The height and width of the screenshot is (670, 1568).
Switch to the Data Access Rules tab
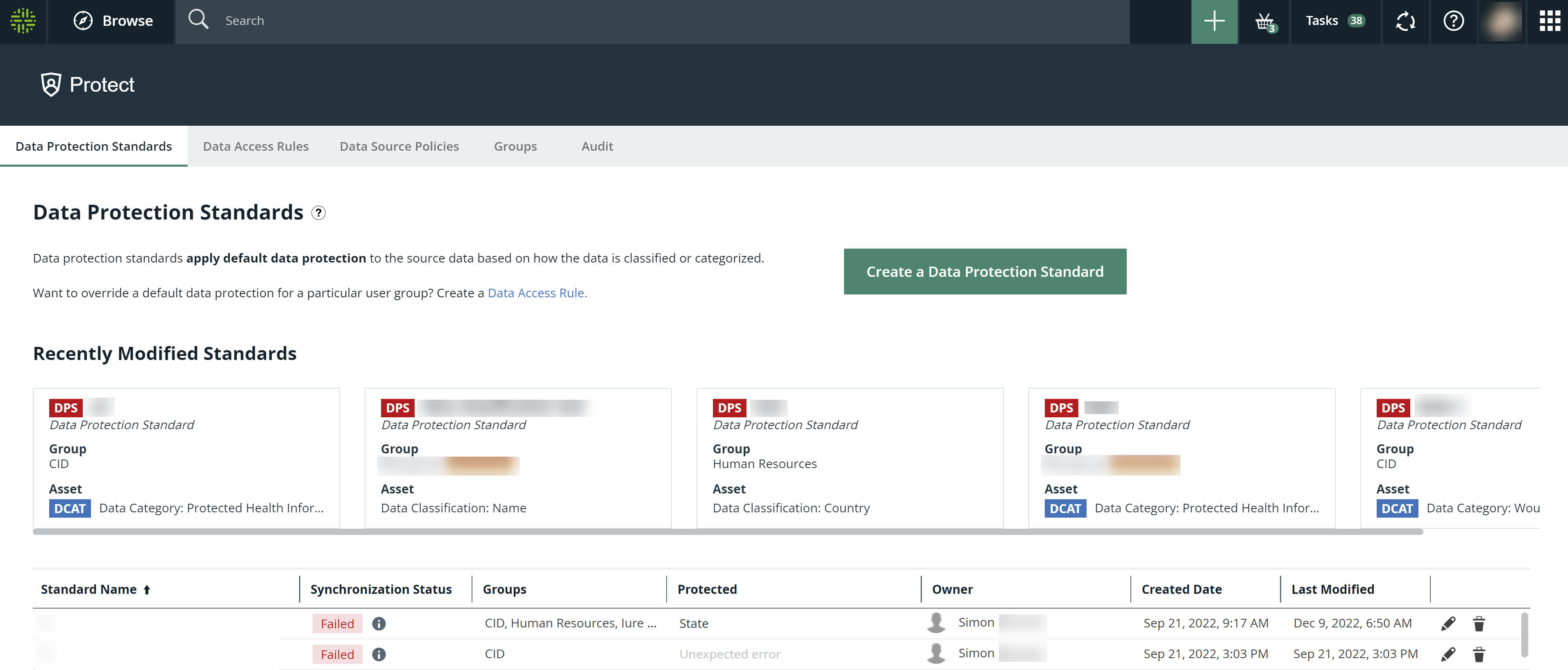coord(256,146)
